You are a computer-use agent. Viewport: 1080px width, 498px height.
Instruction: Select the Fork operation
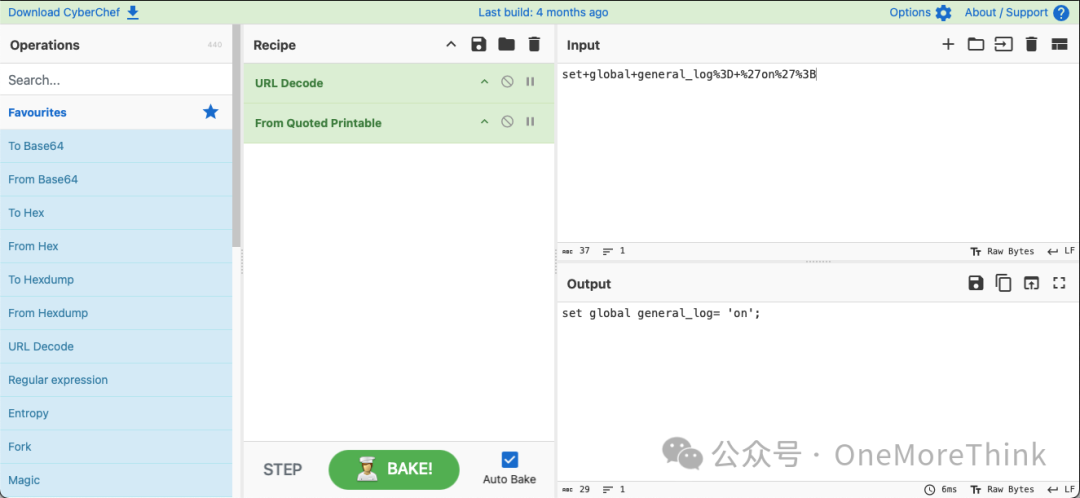[116, 447]
